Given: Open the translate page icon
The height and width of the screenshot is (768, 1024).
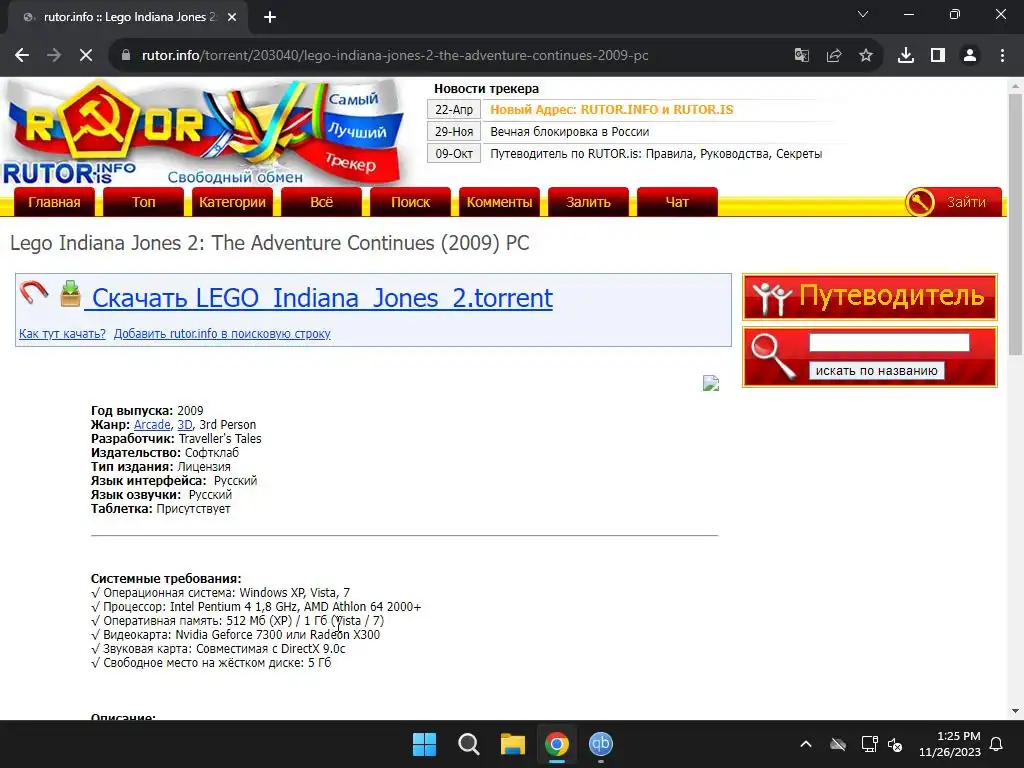Looking at the screenshot, I should coord(801,56).
